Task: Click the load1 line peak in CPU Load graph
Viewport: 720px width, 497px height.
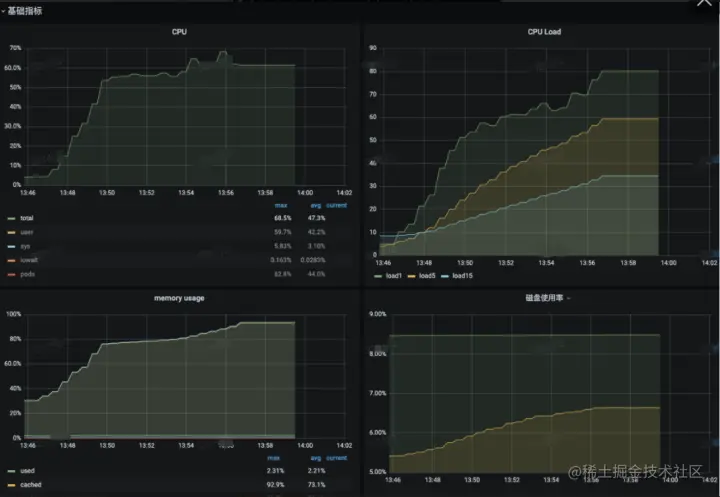Action: pyautogui.click(x=629, y=71)
